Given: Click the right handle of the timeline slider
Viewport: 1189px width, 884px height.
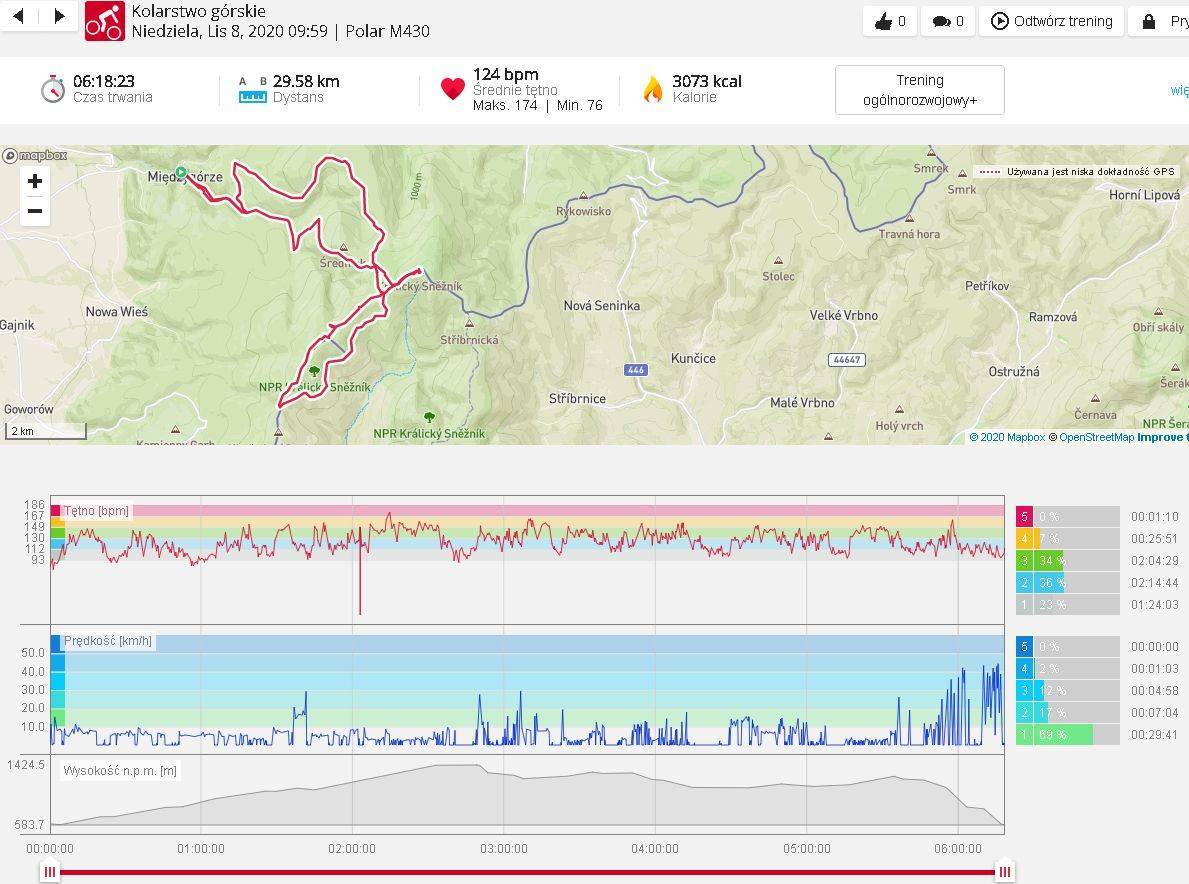Looking at the screenshot, I should 1004,872.
